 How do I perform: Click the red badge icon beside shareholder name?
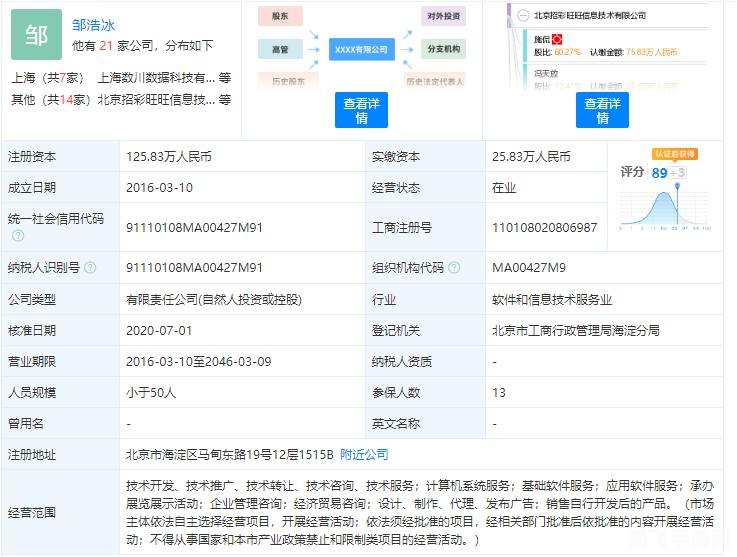tap(557, 39)
